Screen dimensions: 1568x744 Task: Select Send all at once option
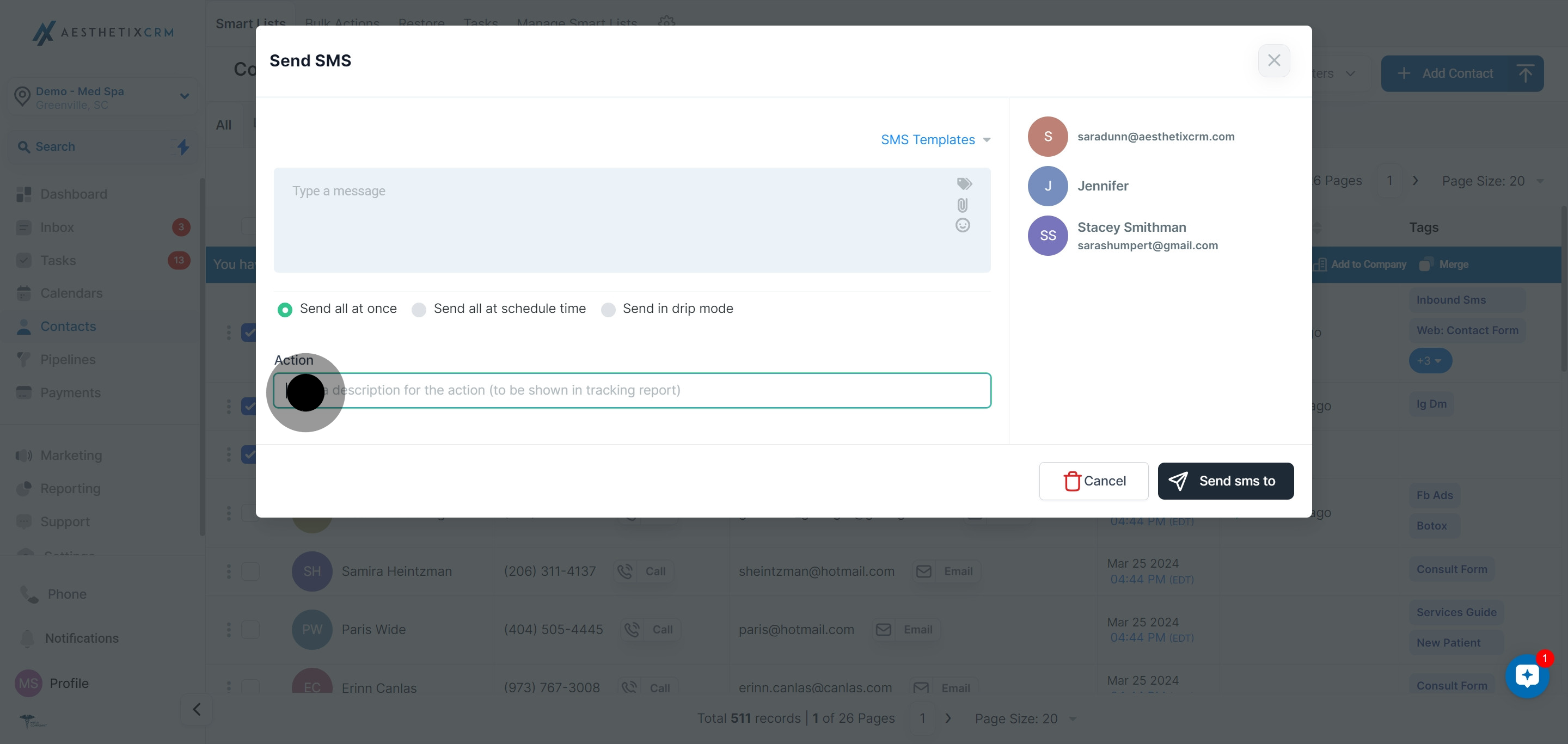click(285, 310)
